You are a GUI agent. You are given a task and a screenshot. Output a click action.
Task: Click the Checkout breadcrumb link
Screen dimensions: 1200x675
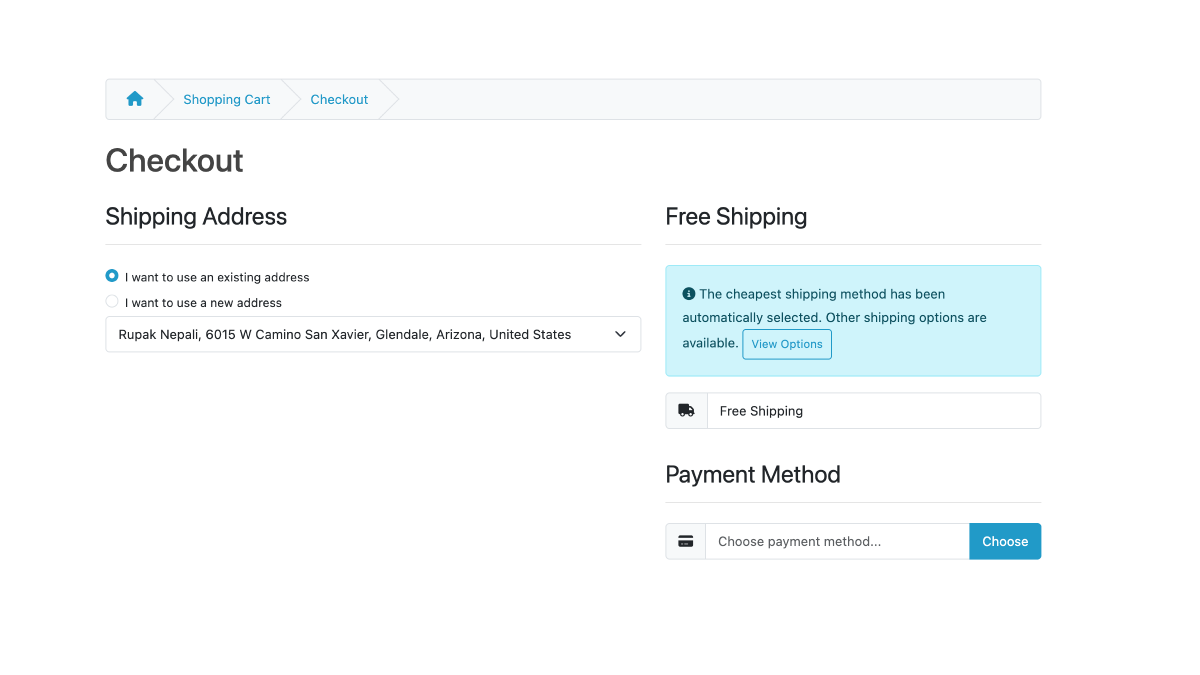[339, 99]
